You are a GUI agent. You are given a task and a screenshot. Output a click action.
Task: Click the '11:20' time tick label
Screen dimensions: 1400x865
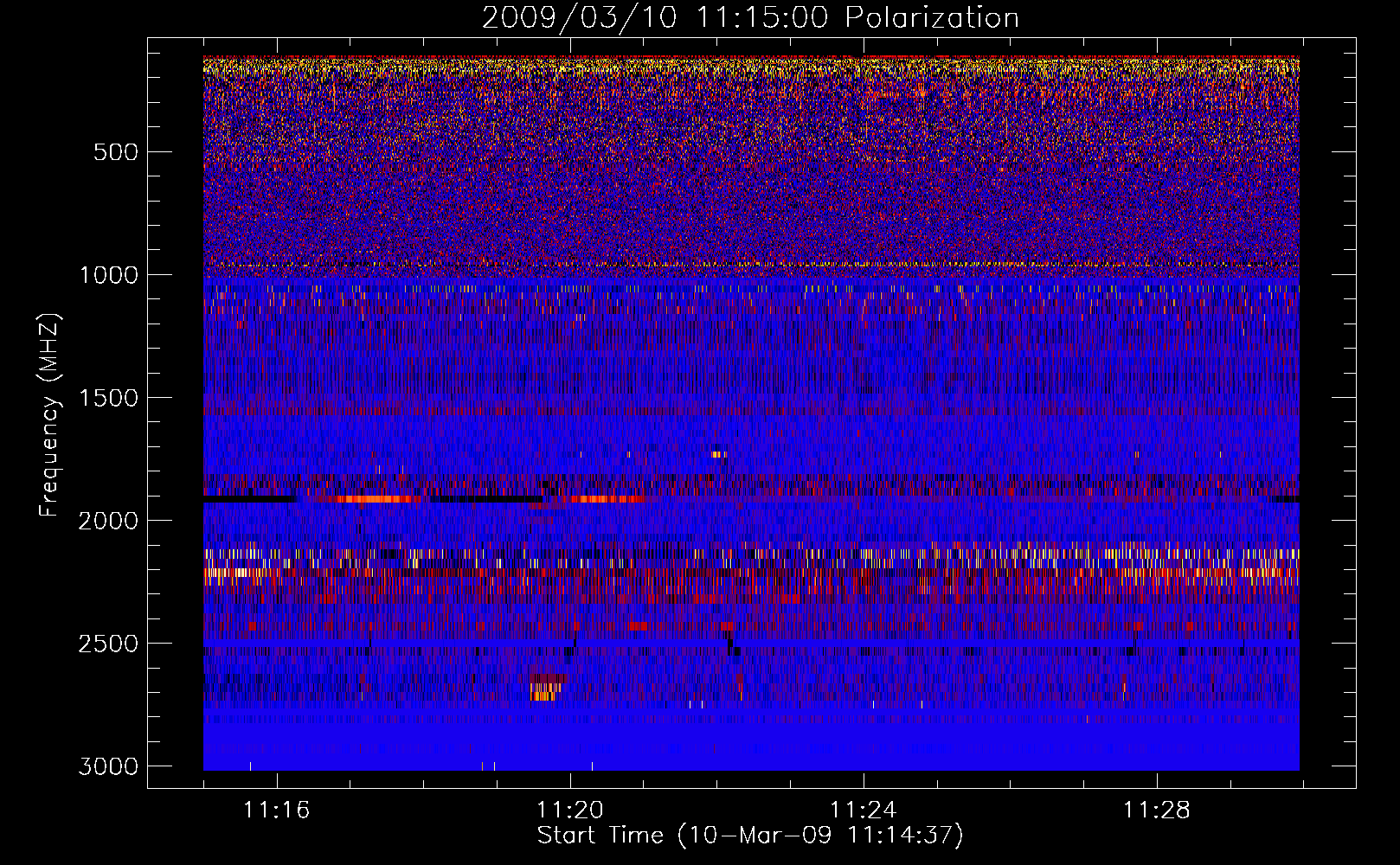[x=570, y=811]
